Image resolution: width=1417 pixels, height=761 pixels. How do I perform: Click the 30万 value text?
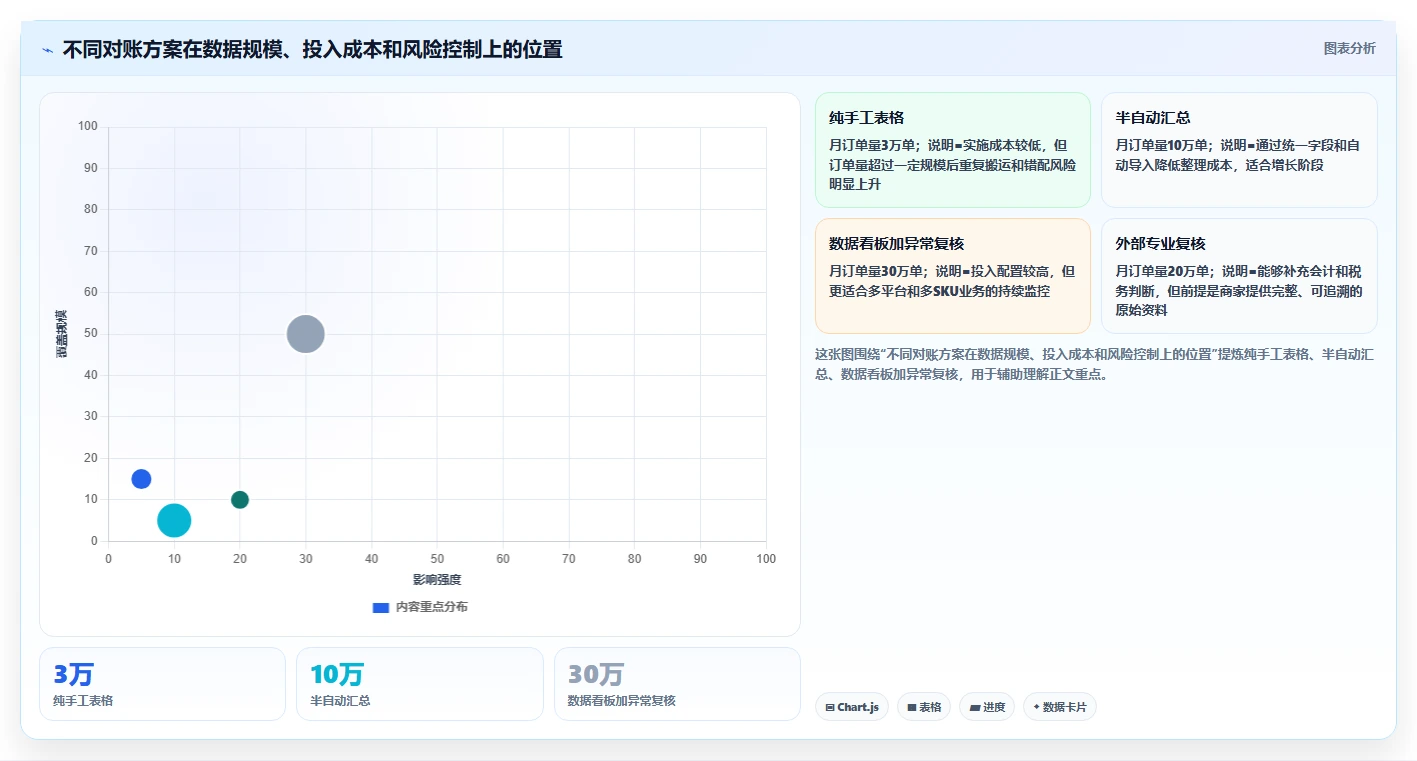tap(596, 675)
